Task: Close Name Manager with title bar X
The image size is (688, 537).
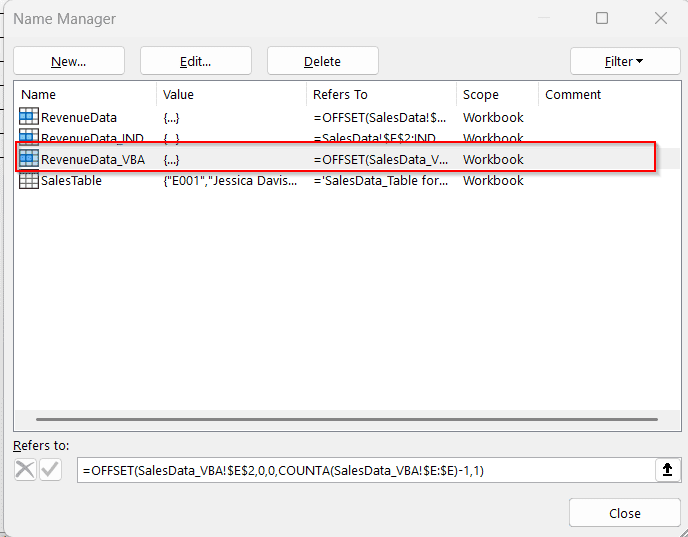Action: (x=660, y=18)
